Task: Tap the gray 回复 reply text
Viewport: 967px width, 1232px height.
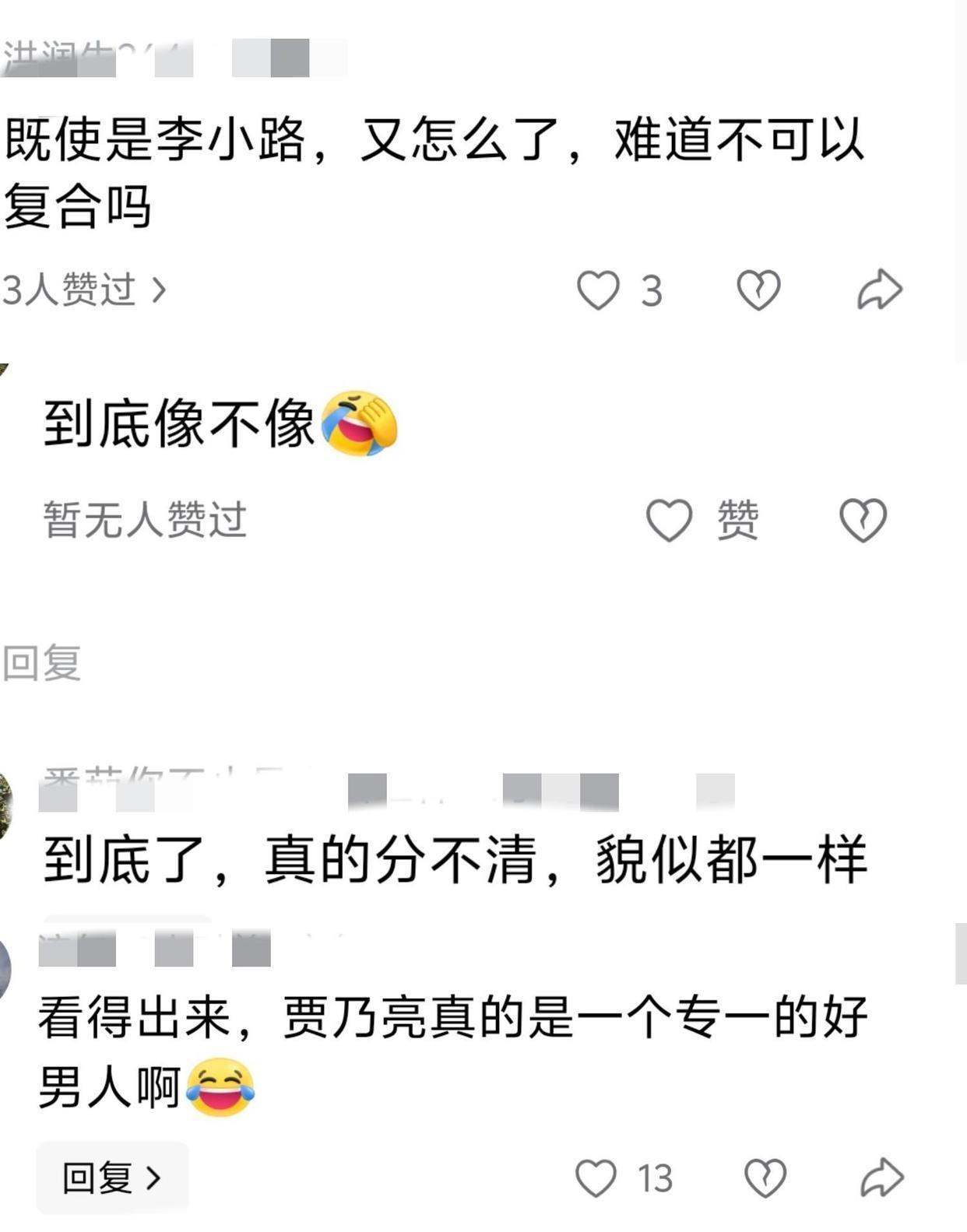Action: 41,663
